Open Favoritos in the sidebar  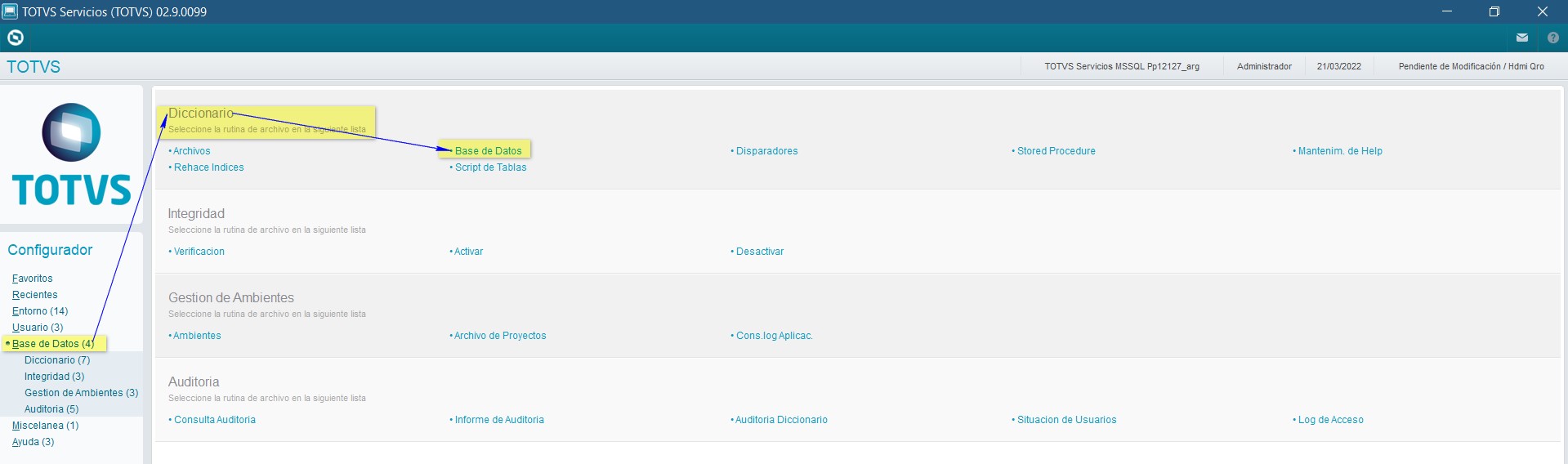pyautogui.click(x=32, y=279)
